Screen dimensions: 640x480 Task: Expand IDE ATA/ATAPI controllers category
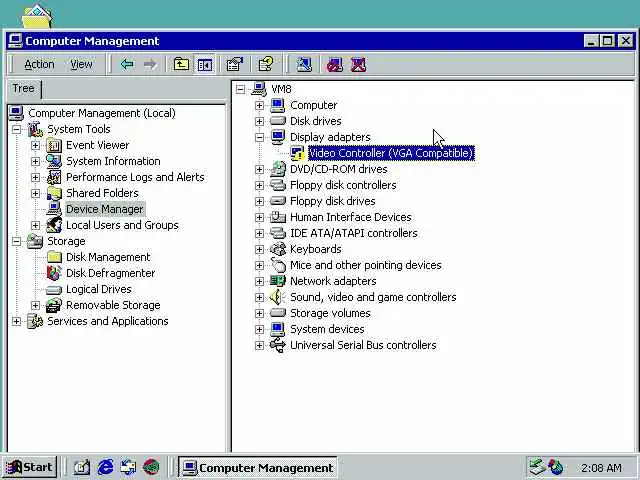click(259, 233)
